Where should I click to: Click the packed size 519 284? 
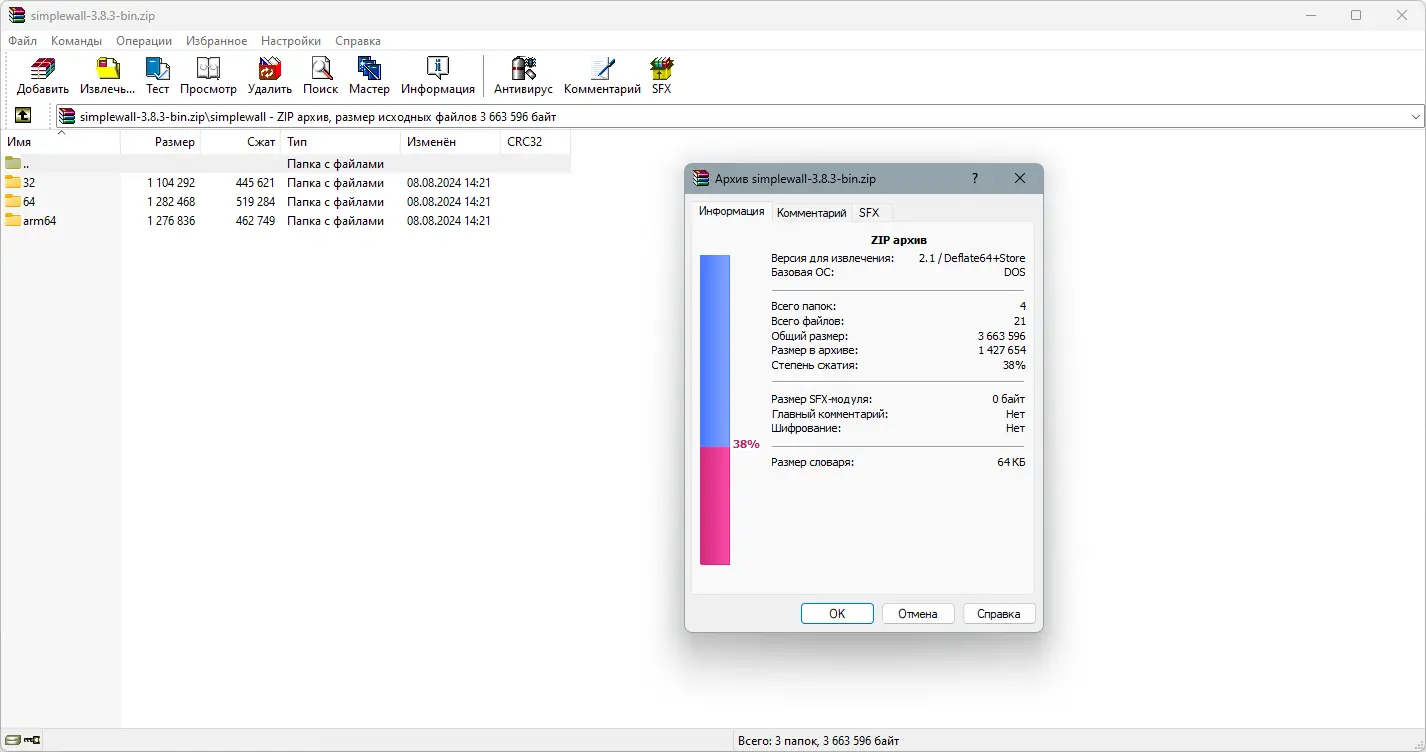tap(255, 202)
